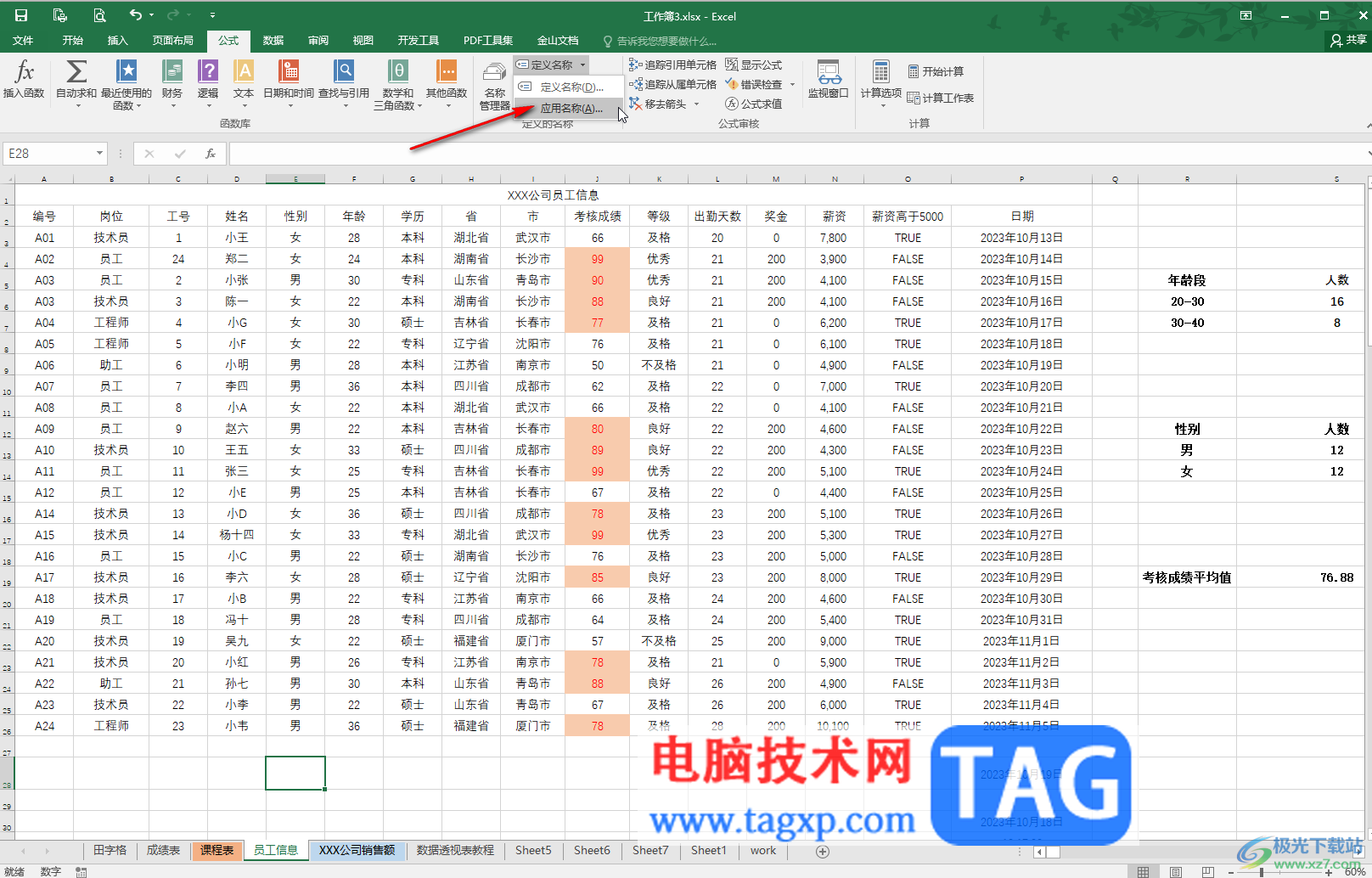This screenshot has height=878, width=1372.
Task: Click the Undo arrow icon
Action: (136, 15)
